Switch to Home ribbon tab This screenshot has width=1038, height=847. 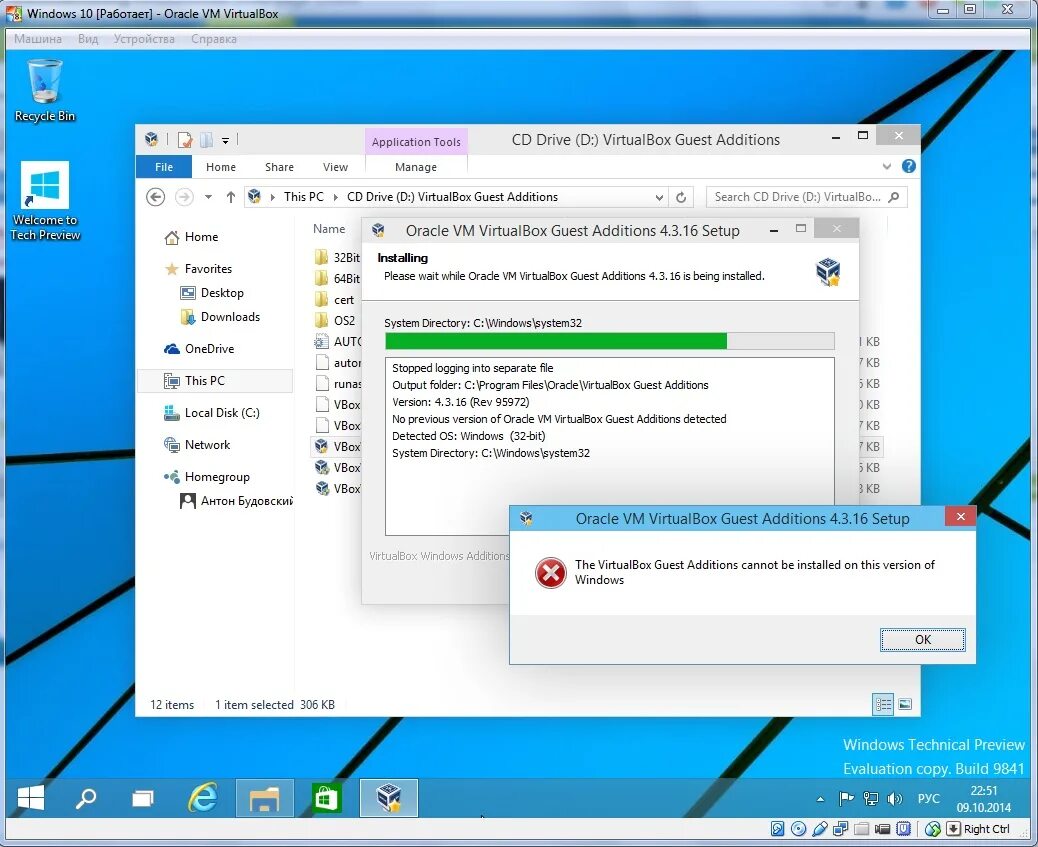click(220, 167)
